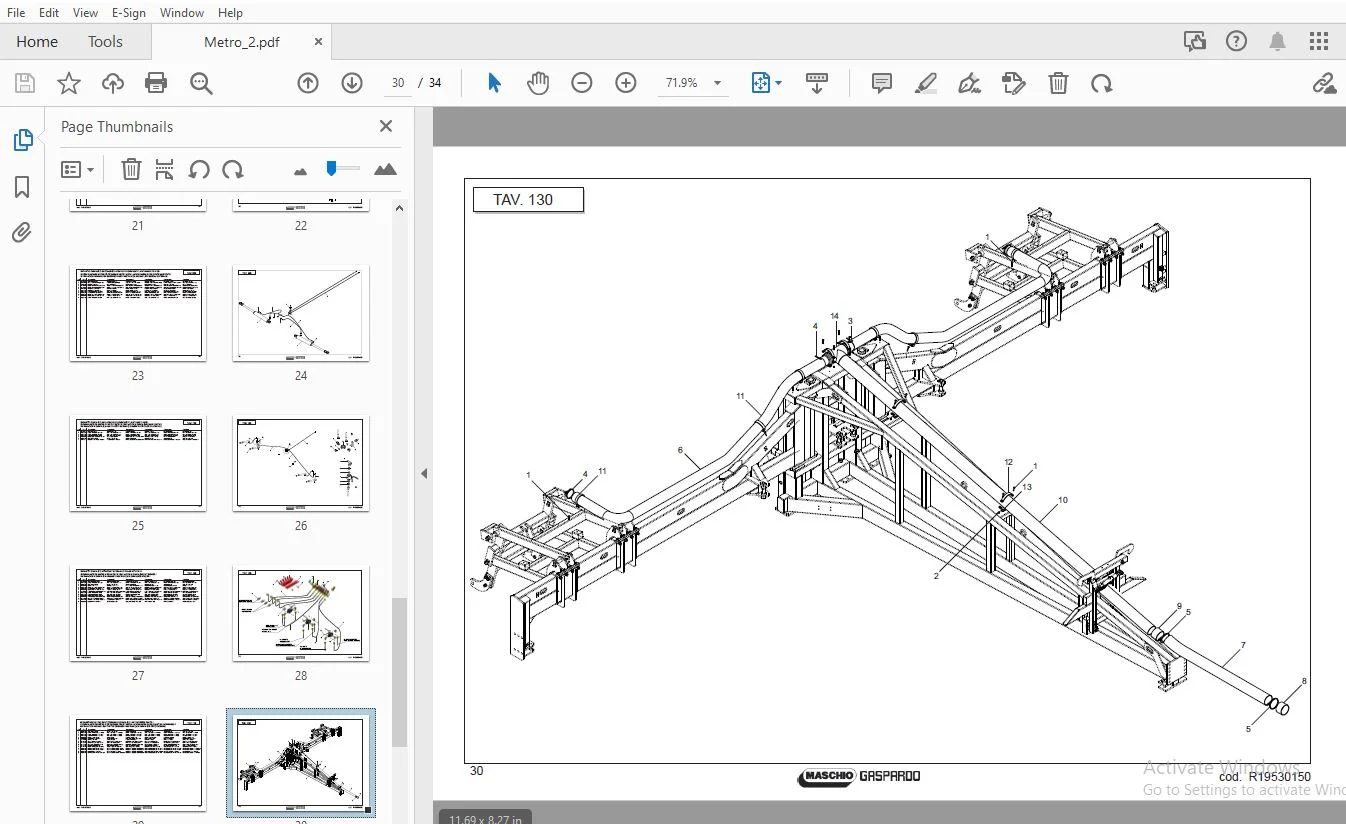Open the find text magnifier tool
Image resolution: width=1346 pixels, height=824 pixels.
(201, 83)
